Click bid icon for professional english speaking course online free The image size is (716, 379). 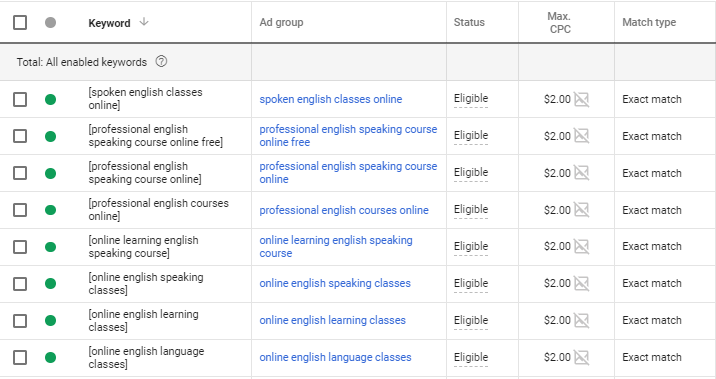tap(581, 136)
